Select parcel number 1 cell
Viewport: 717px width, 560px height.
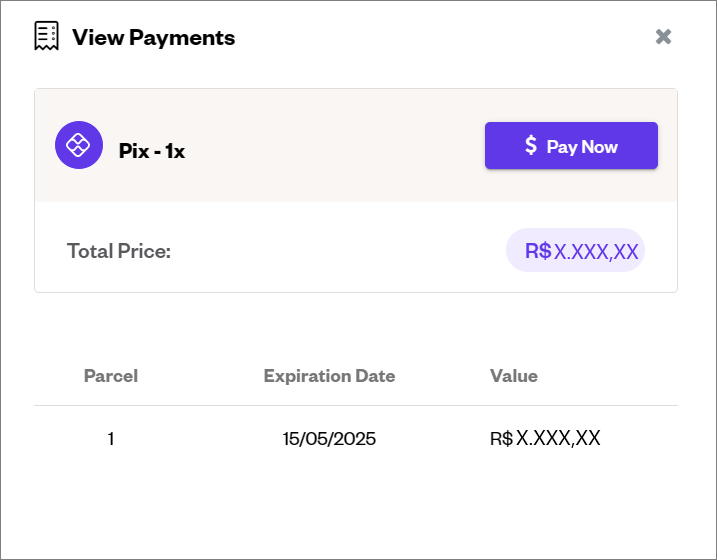[111, 439]
